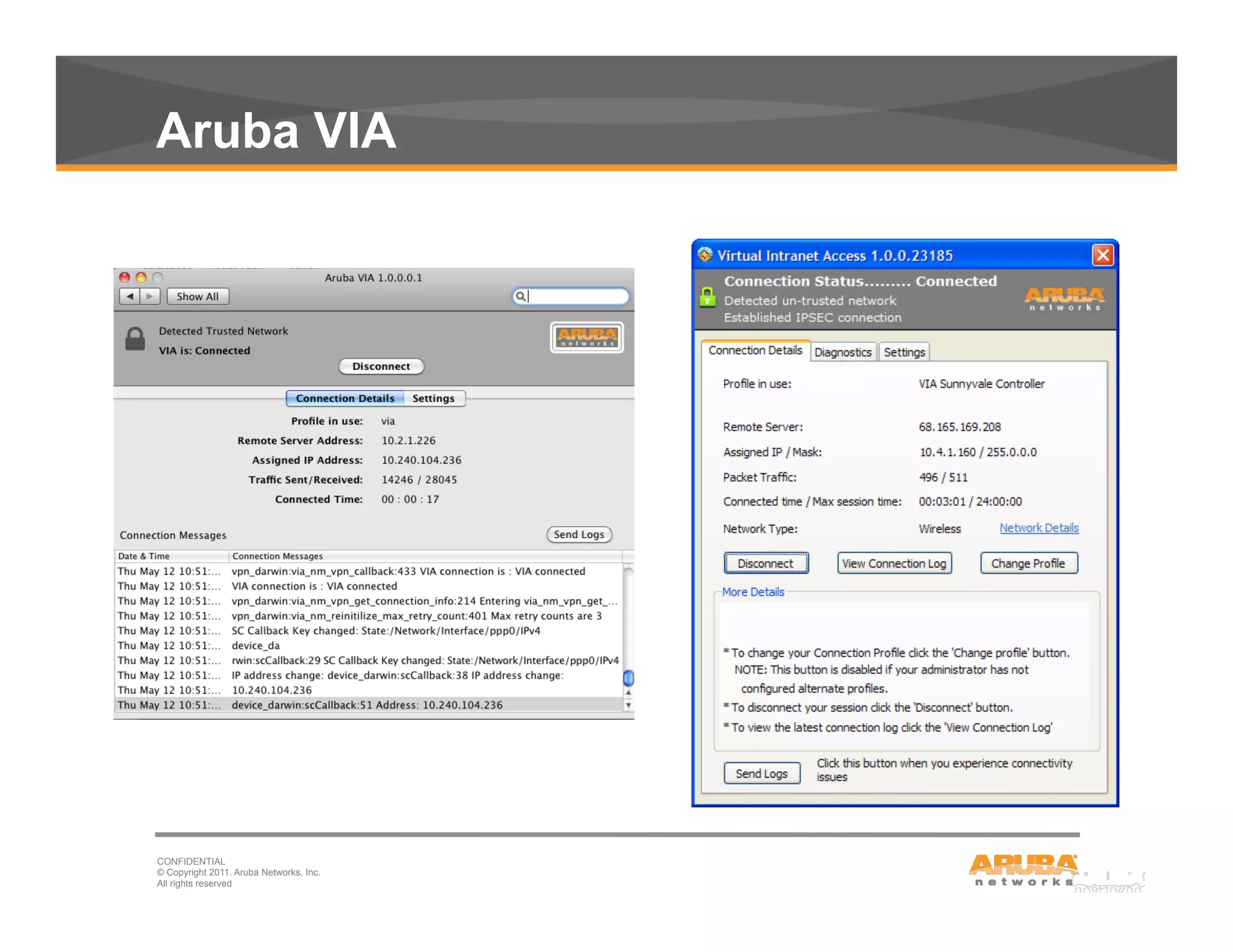Click the Change Profile button
This screenshot has width=1233, height=952.
coord(1028,563)
